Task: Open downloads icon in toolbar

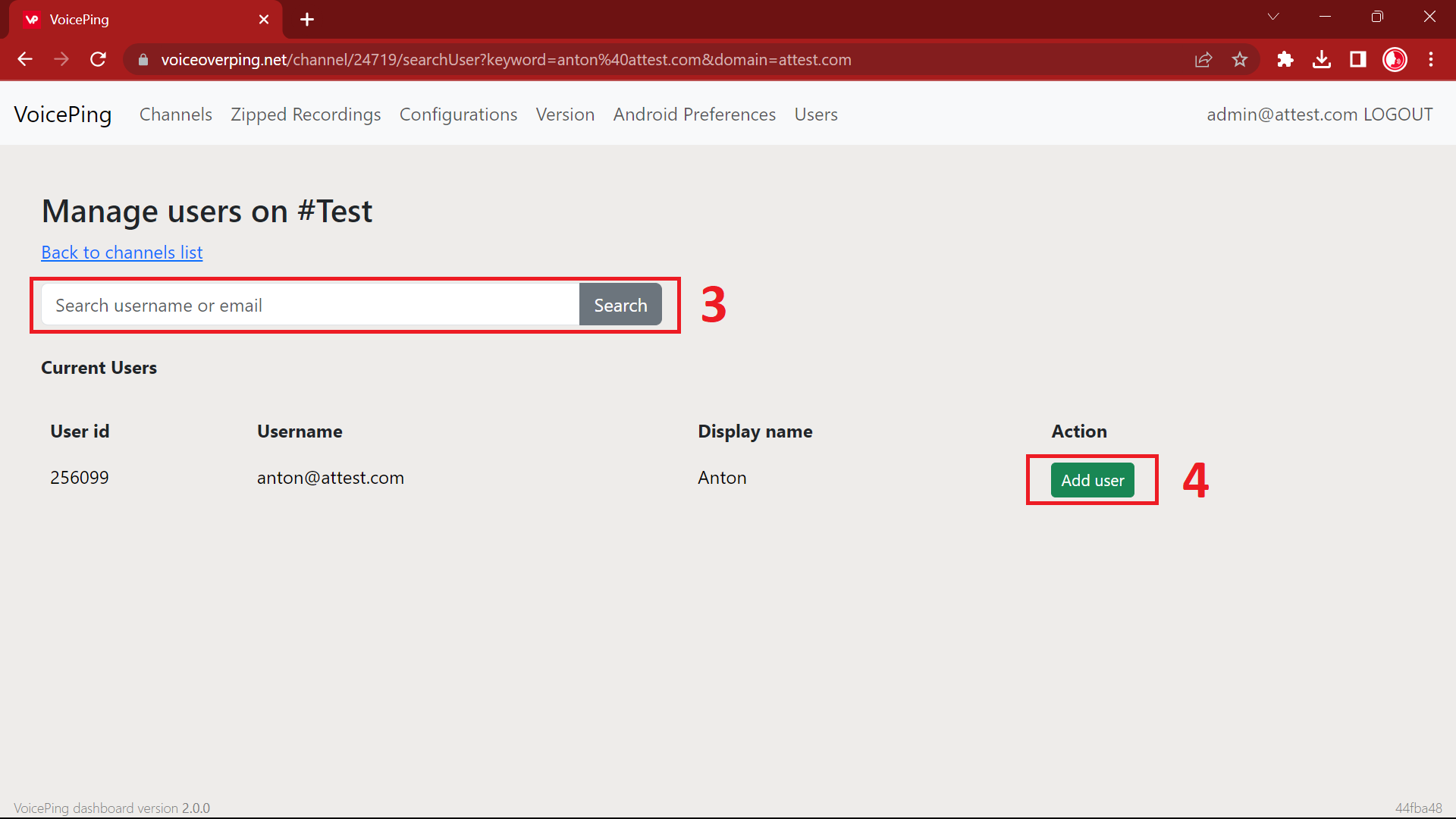Action: point(1322,59)
